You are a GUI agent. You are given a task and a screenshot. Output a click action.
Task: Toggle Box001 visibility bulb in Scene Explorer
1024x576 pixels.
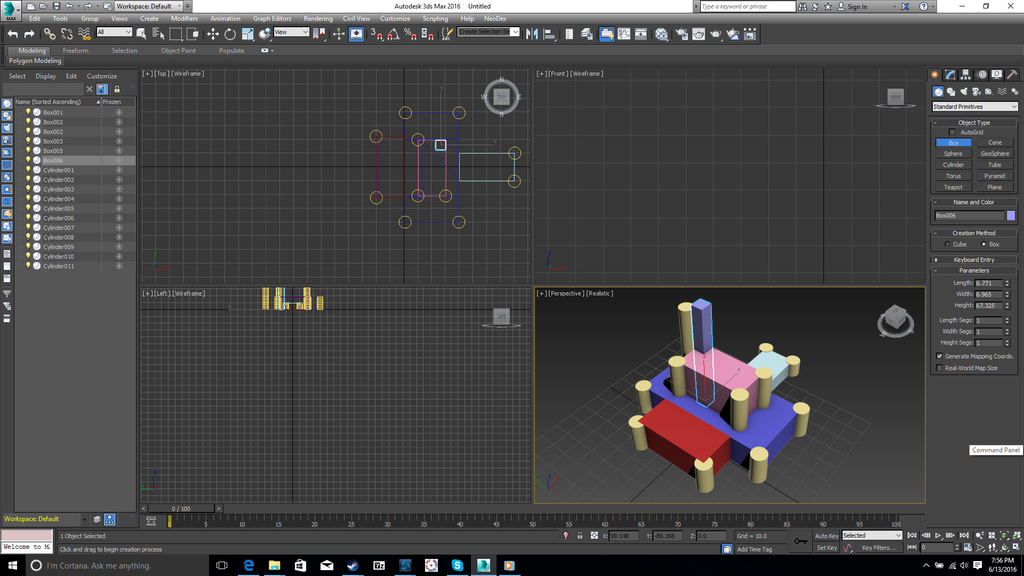[28, 112]
